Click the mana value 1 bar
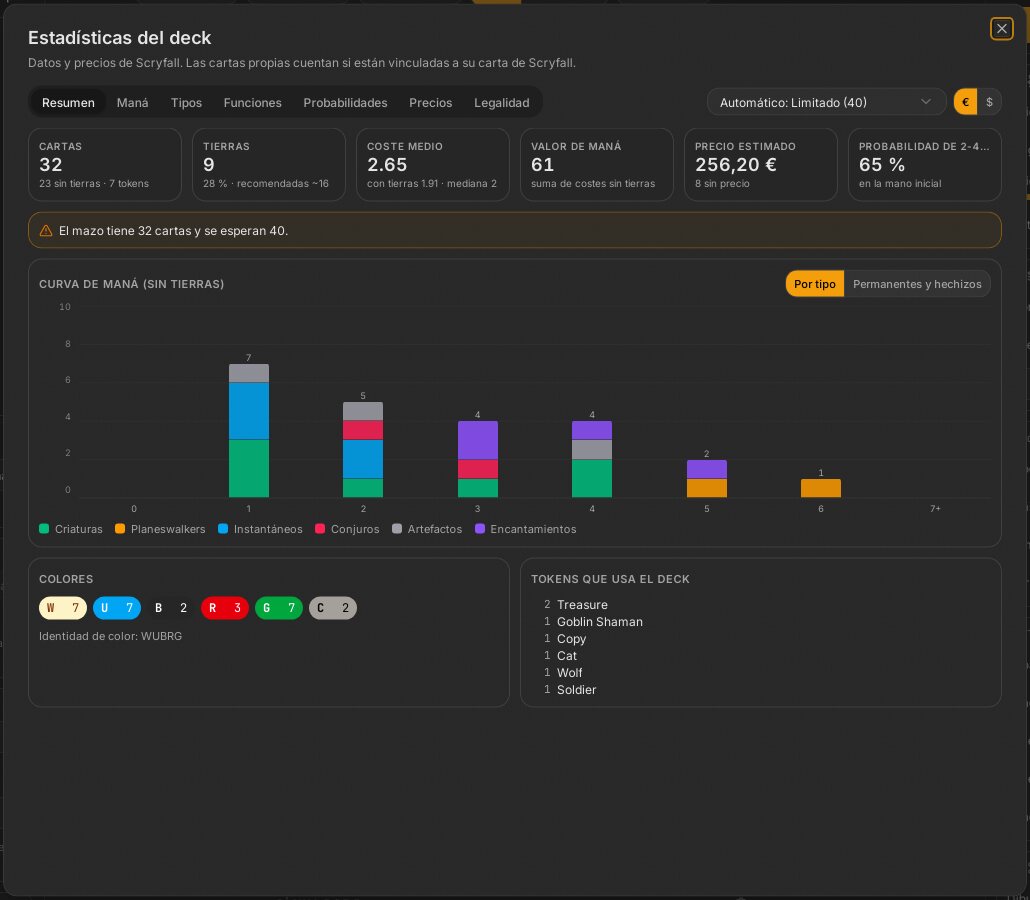Image resolution: width=1030 pixels, height=900 pixels. pos(249,430)
